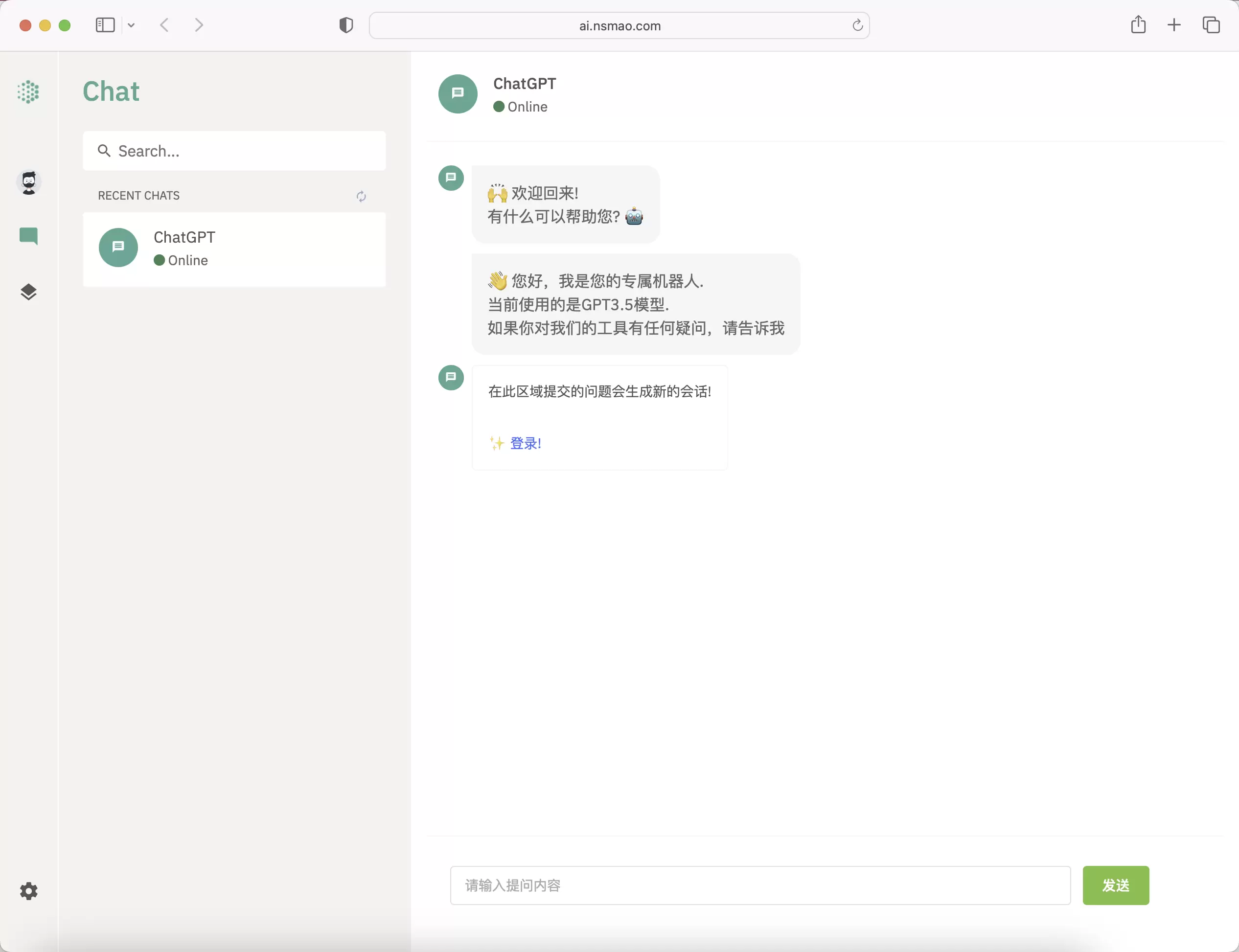Screen dimensions: 1239x952
Task: Select the chat bubble sidebar icon
Action: [x=28, y=236]
